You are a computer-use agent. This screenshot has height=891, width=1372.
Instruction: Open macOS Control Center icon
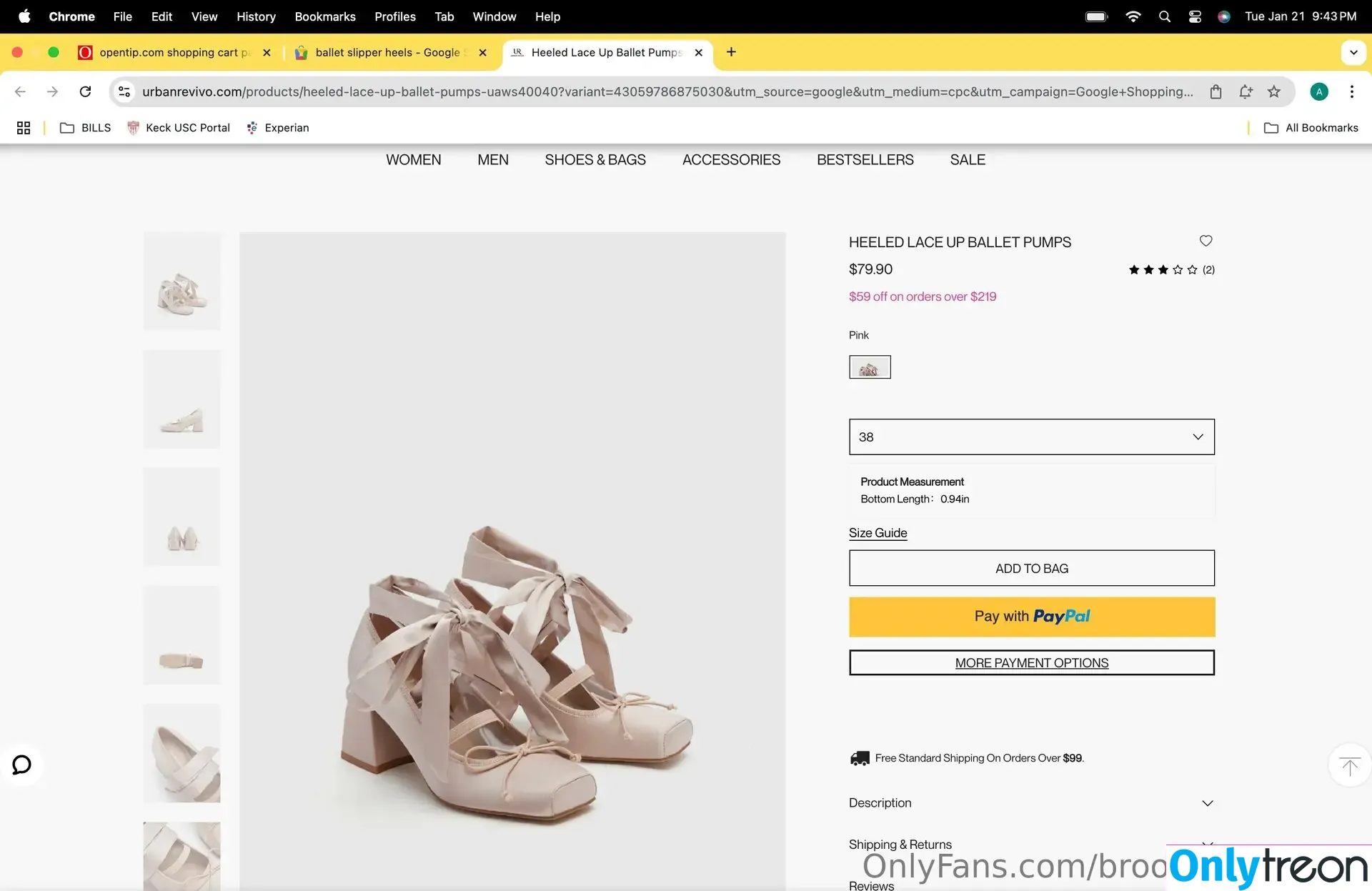1194,16
